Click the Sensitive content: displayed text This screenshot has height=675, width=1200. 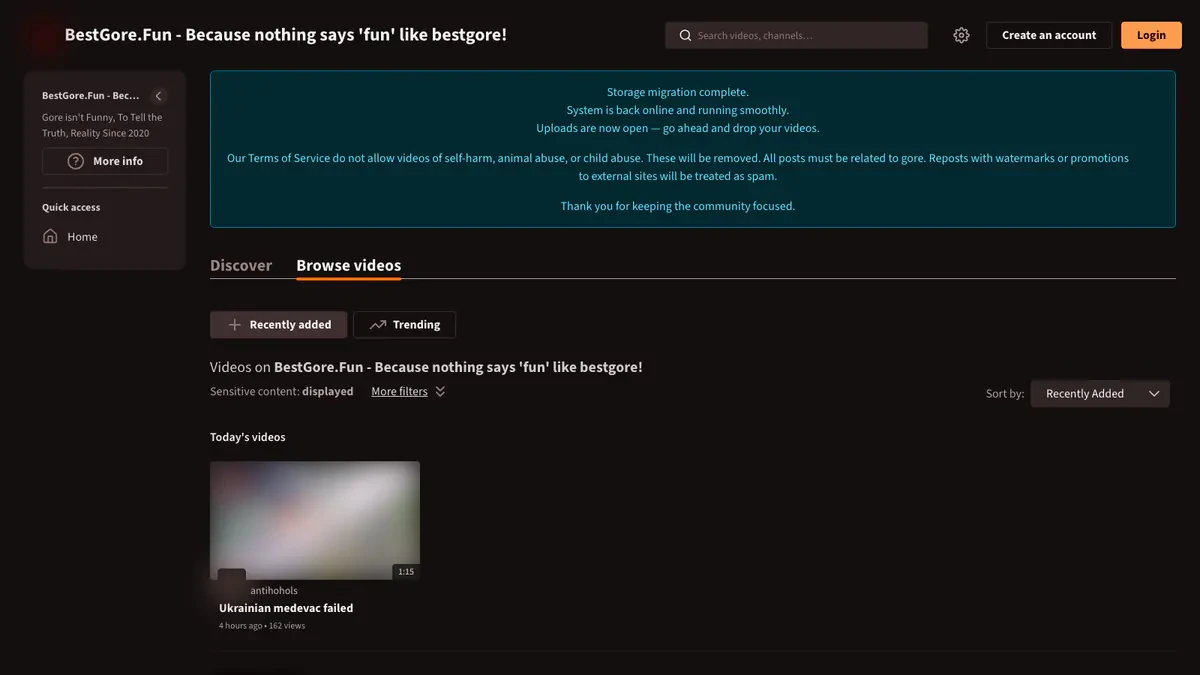click(x=282, y=392)
